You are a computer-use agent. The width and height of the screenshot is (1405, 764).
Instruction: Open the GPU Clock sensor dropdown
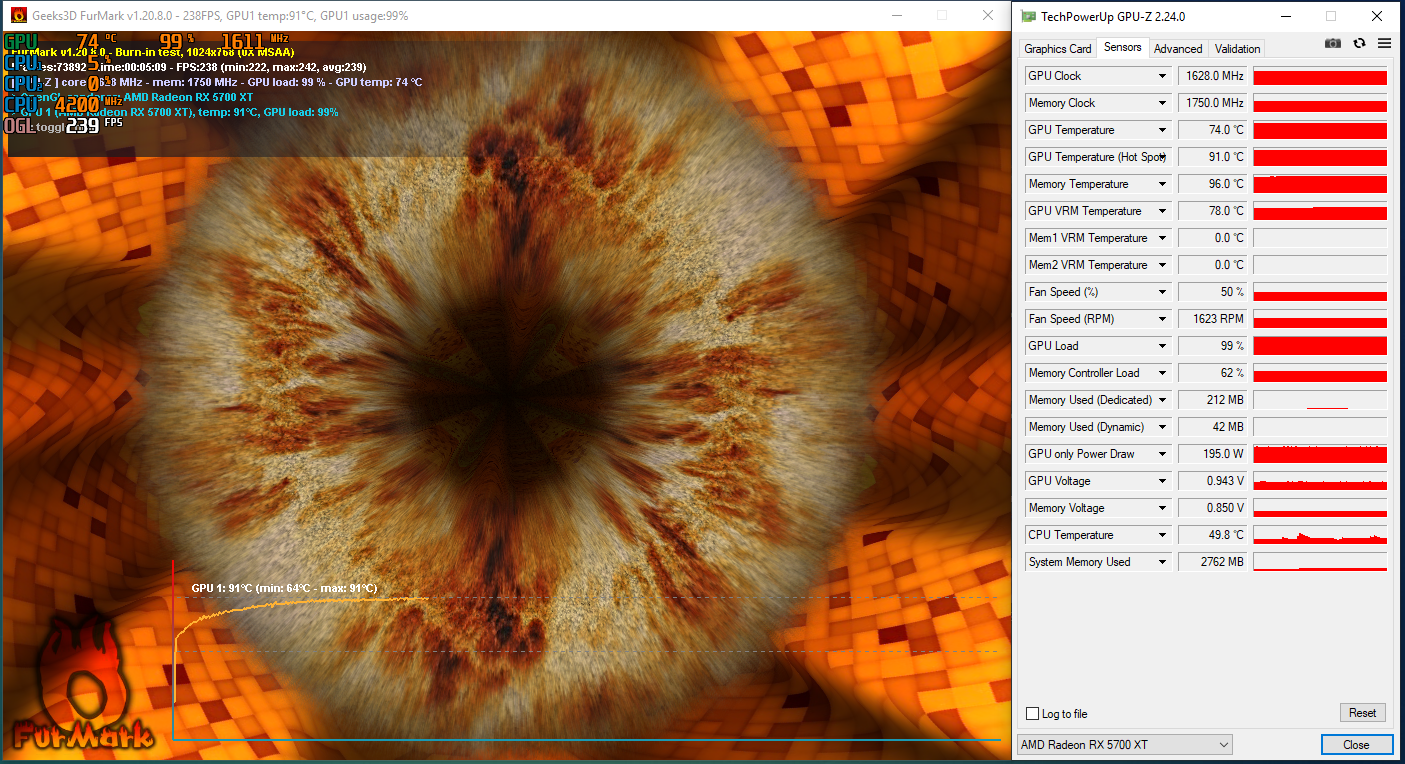pos(1162,76)
